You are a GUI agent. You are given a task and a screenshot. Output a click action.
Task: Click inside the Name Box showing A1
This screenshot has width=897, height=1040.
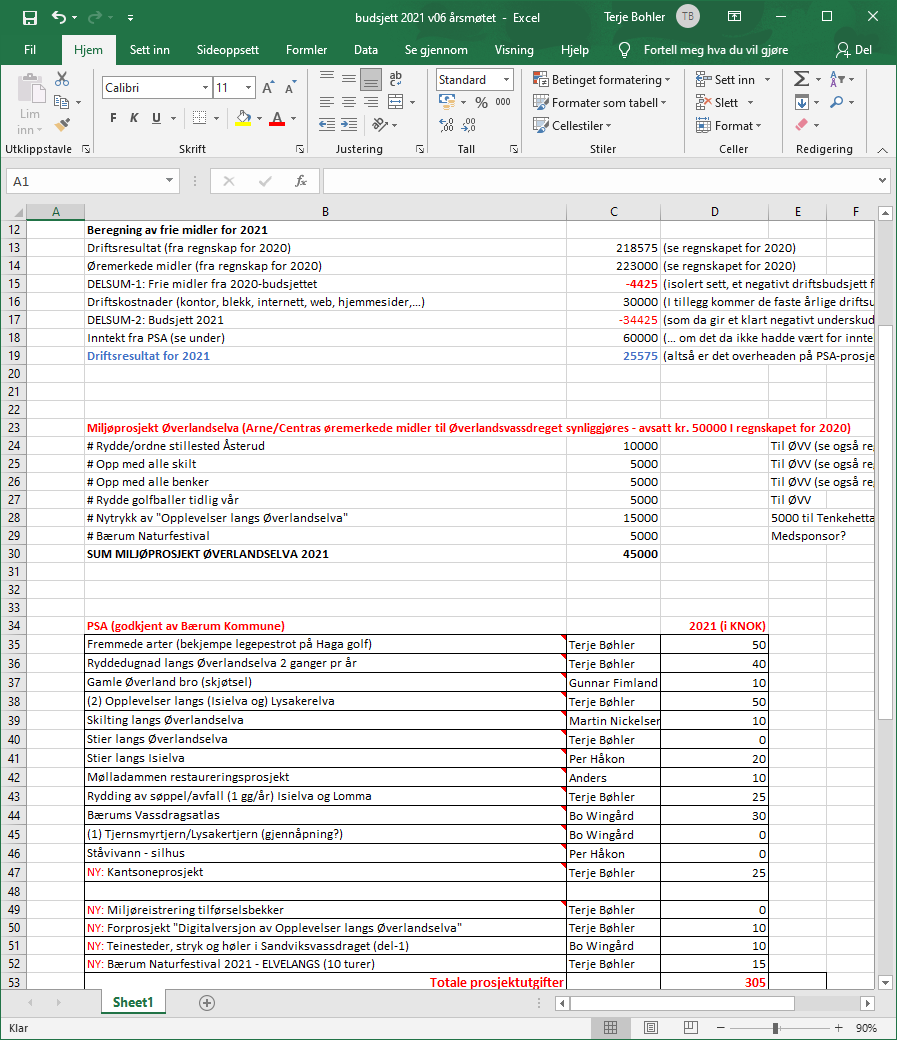pos(84,181)
